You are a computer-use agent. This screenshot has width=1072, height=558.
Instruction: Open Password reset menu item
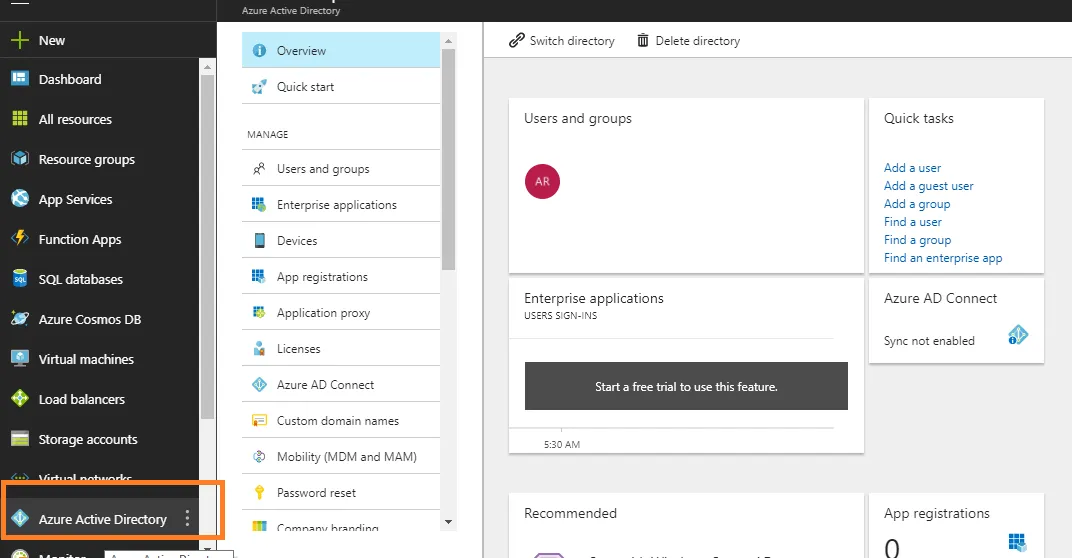click(x=340, y=492)
